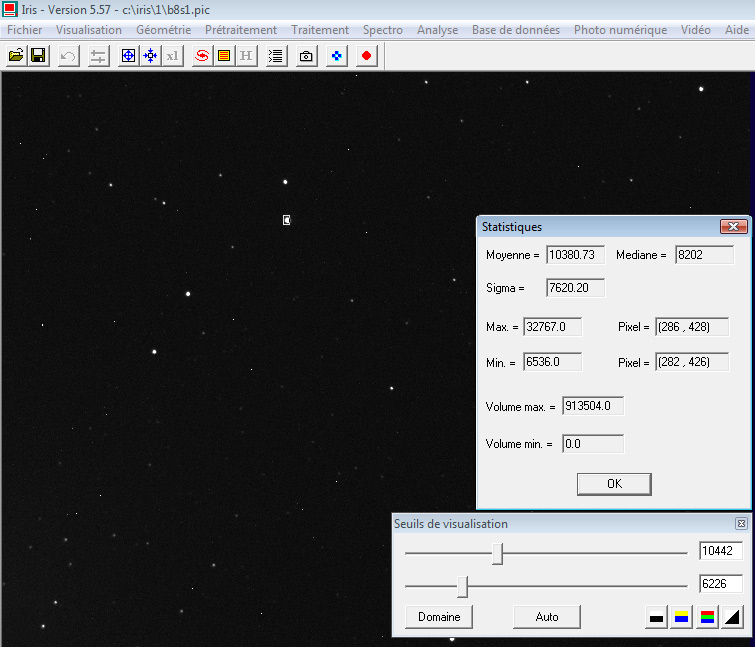
Task: Select the Sigma value 7620.20
Action: 575,288
